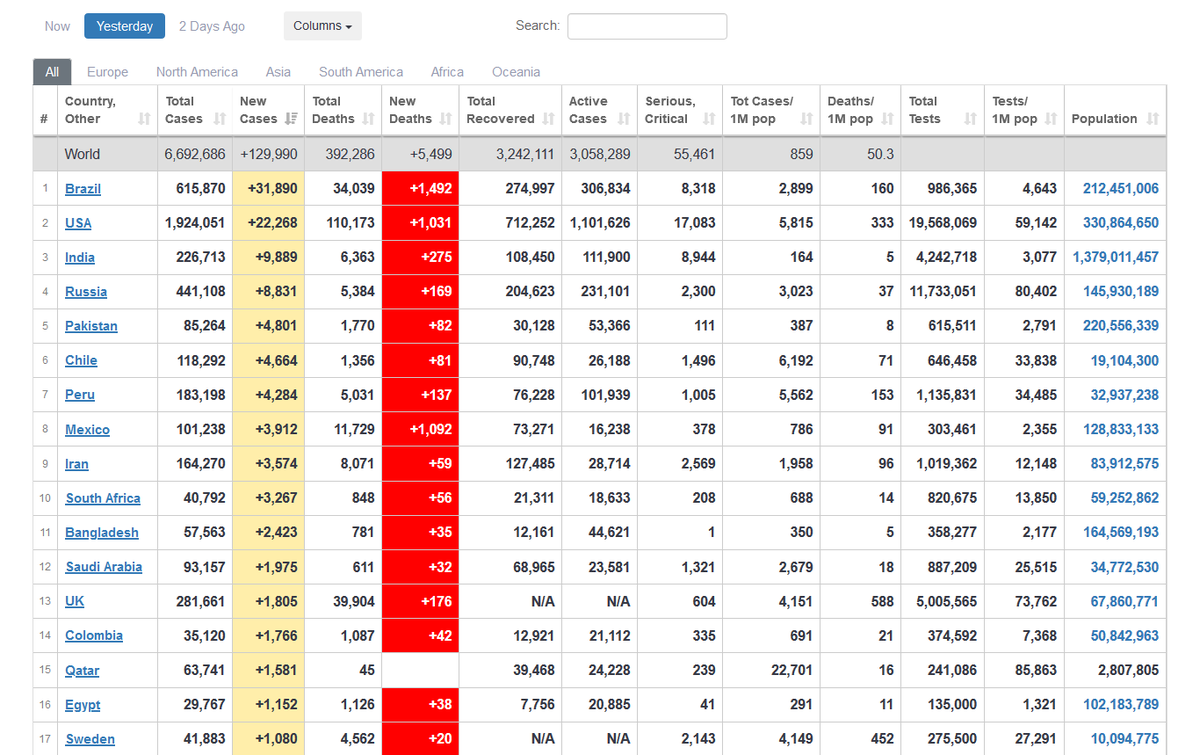This screenshot has width=1200, height=755.
Task: Select Iran total recovered 127,485
Action: pyautogui.click(x=530, y=464)
